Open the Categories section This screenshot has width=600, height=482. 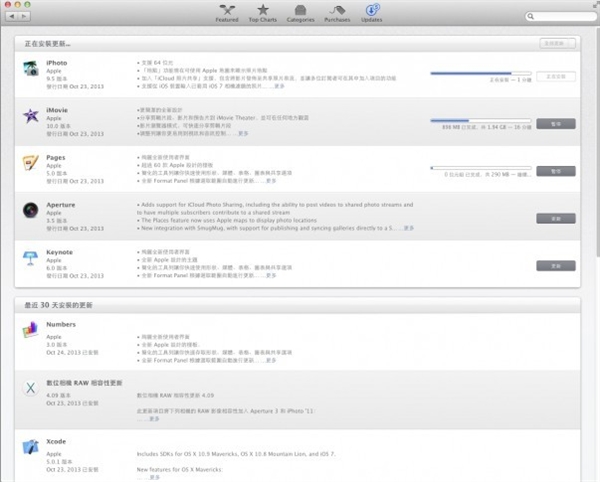[300, 13]
